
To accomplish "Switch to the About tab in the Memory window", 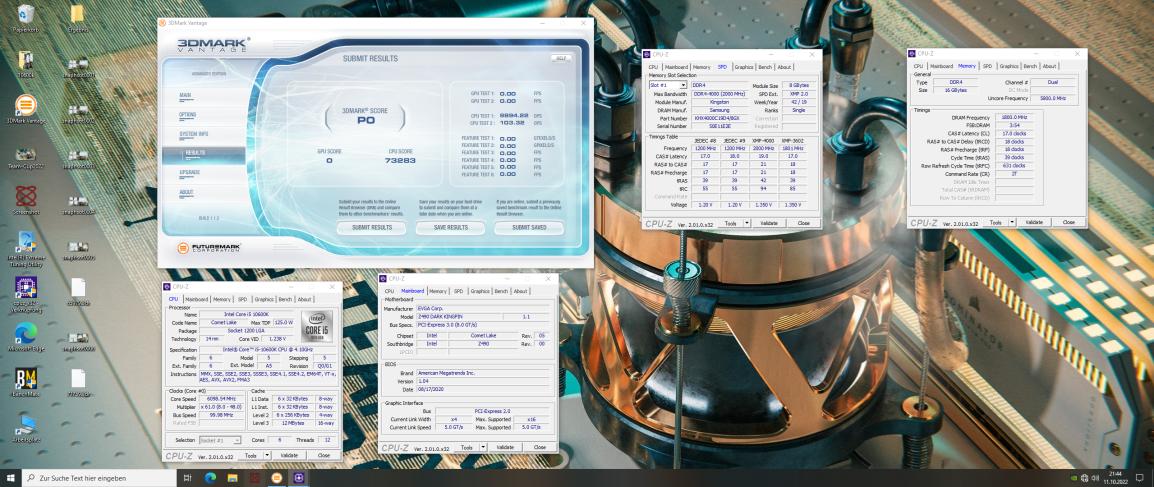I will [x=1049, y=66].
